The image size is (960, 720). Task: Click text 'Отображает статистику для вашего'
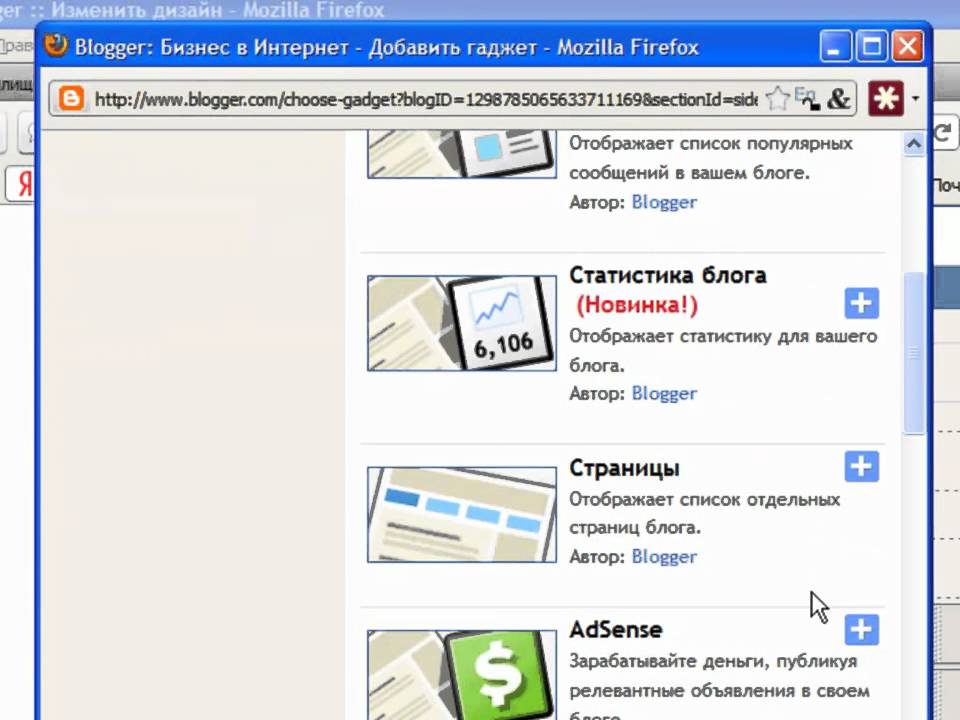coord(723,336)
